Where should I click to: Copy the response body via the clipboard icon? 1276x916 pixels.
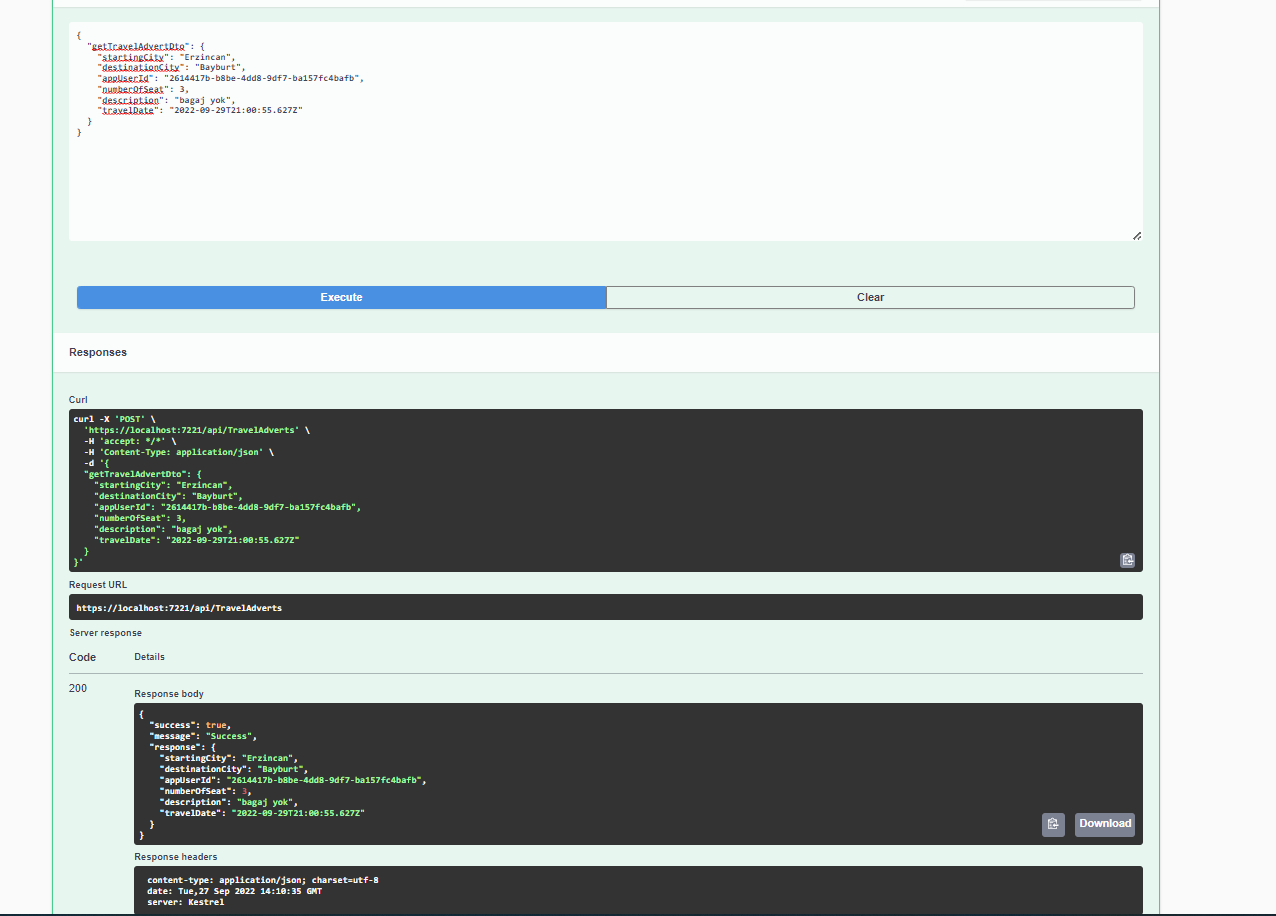[1053, 824]
